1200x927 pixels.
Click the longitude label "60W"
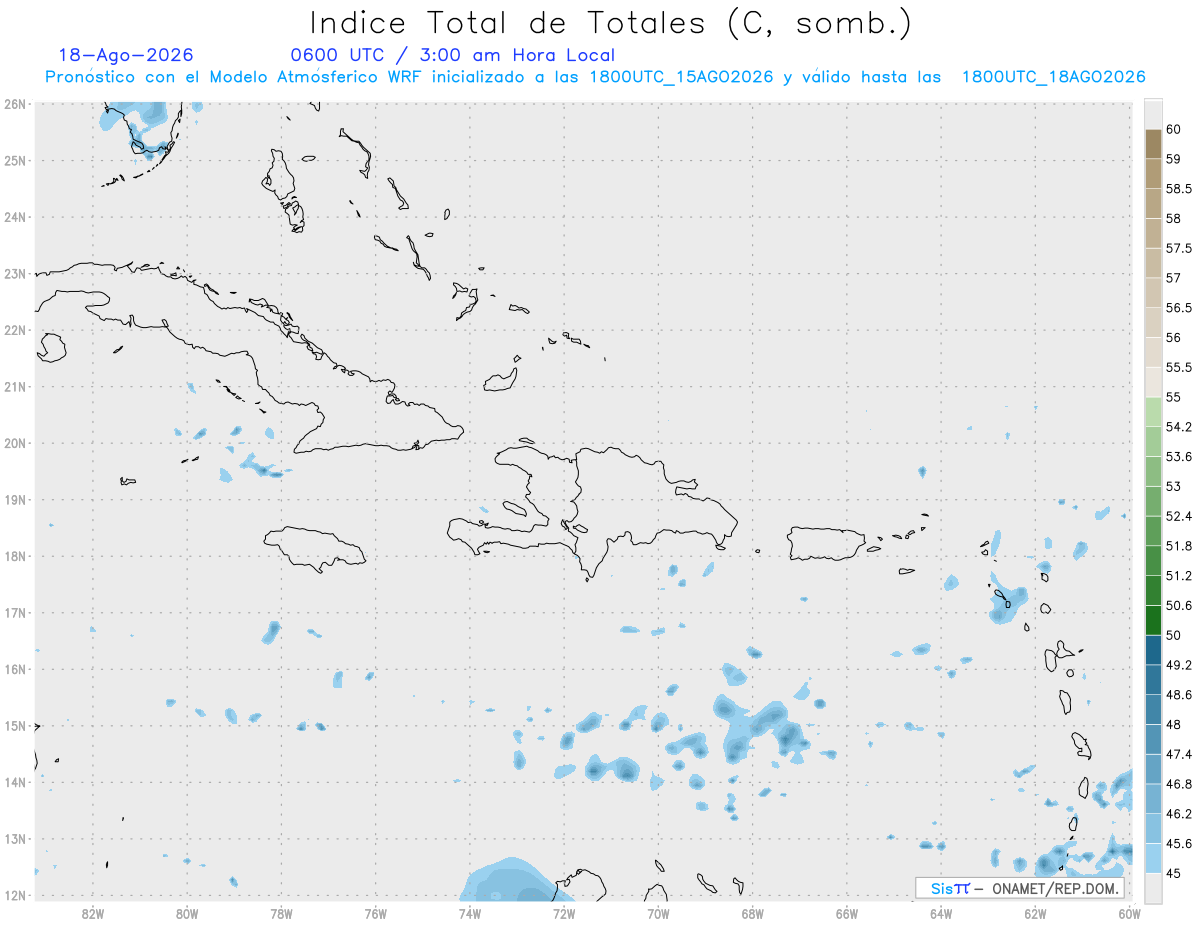(x=1129, y=913)
